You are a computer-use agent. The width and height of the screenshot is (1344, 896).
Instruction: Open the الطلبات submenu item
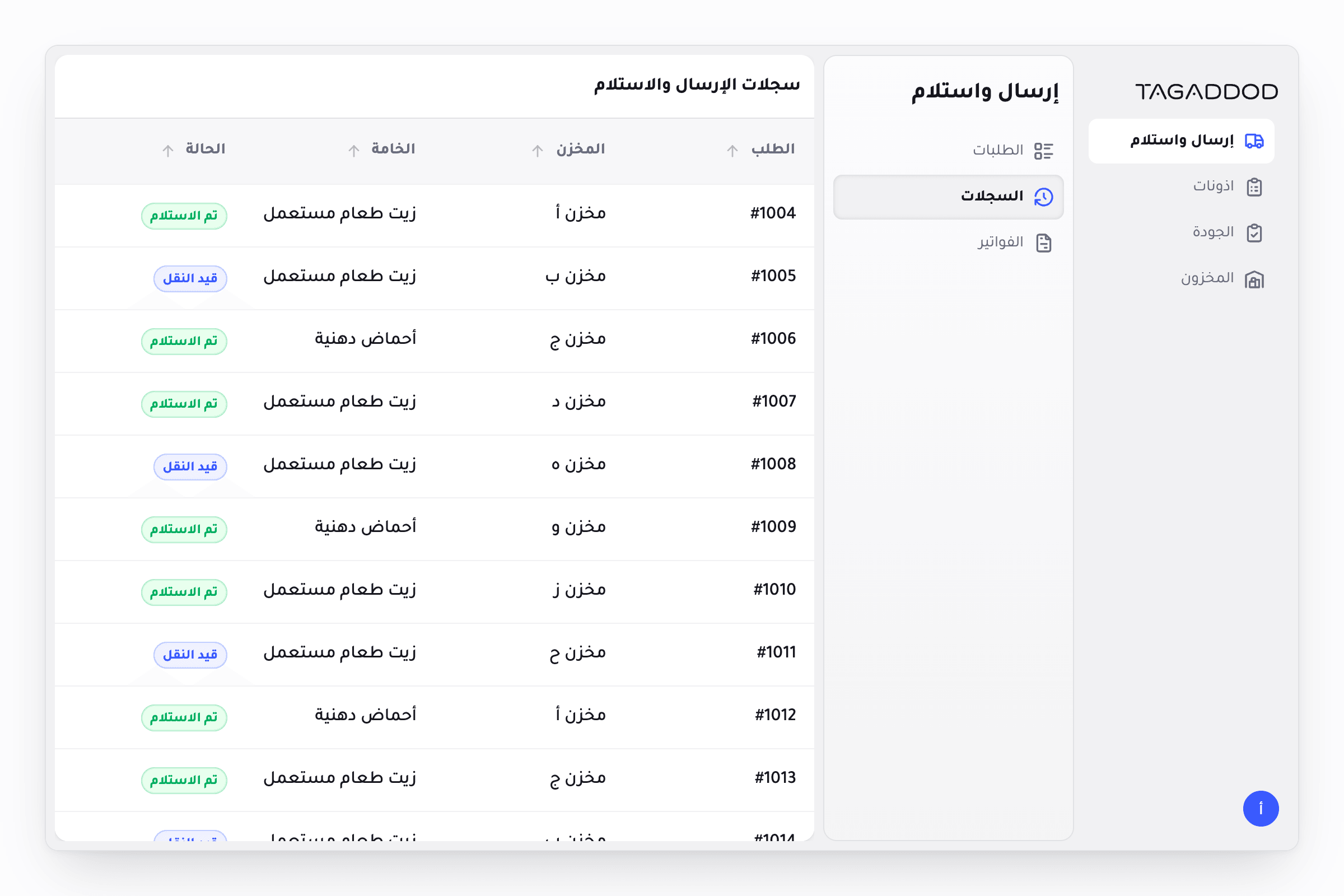coord(949,151)
